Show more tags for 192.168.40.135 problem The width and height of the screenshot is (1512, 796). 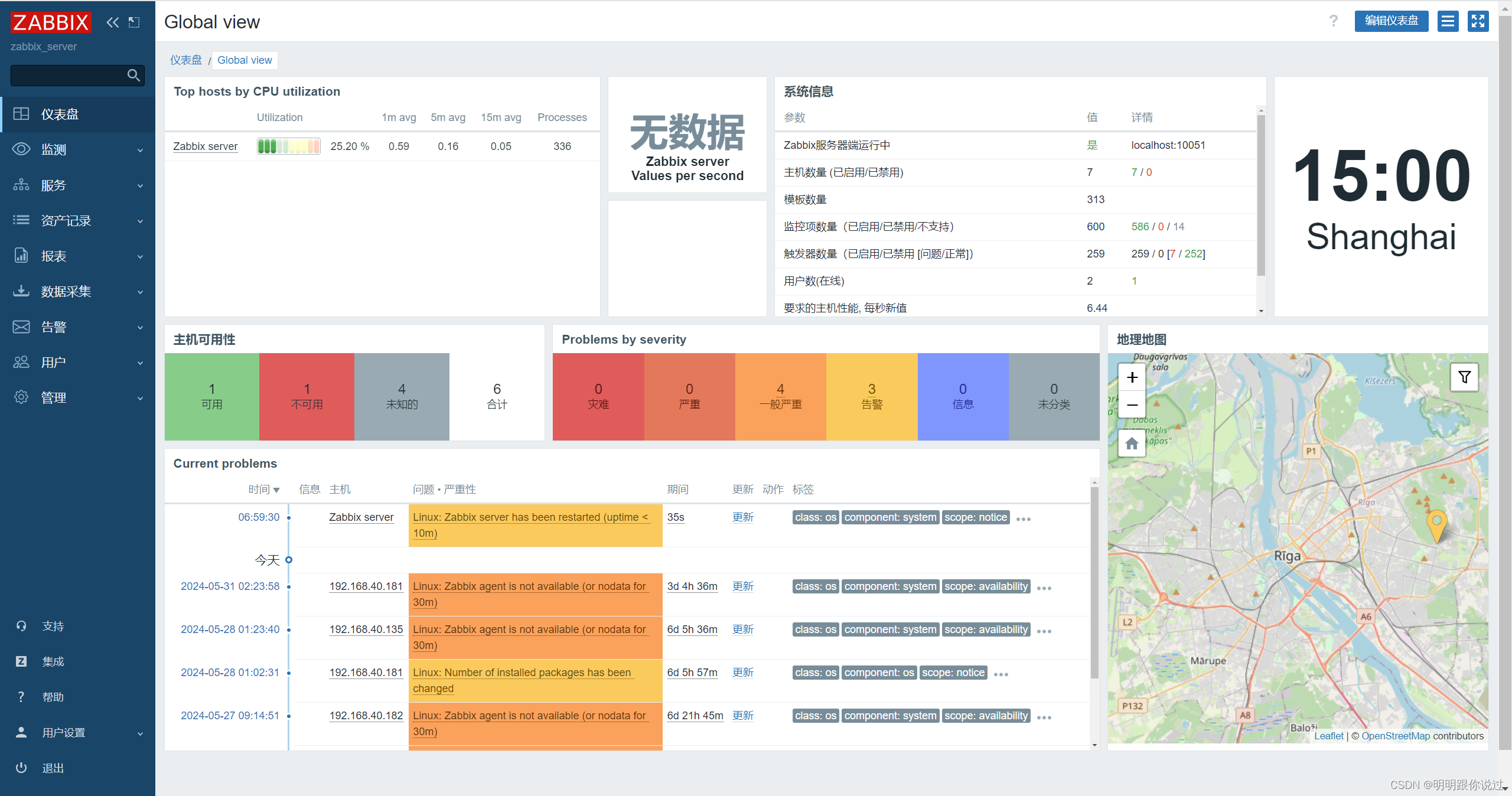tap(1044, 631)
